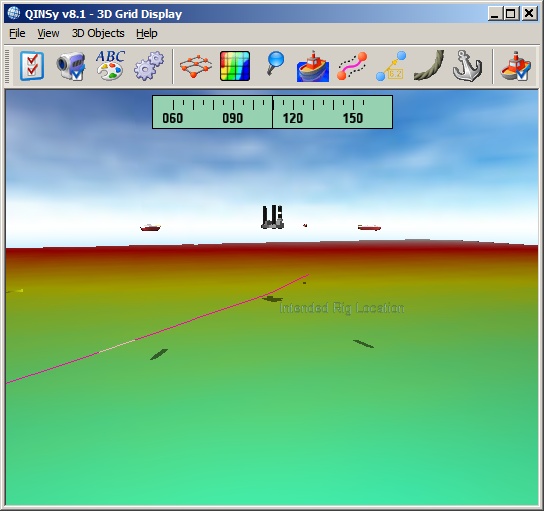
Task: Click the 060 compass heading value
Action: 172,118
